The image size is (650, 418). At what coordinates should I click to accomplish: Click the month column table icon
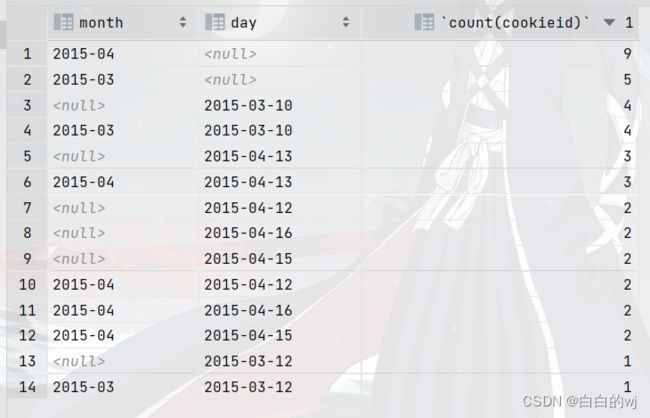[63, 22]
